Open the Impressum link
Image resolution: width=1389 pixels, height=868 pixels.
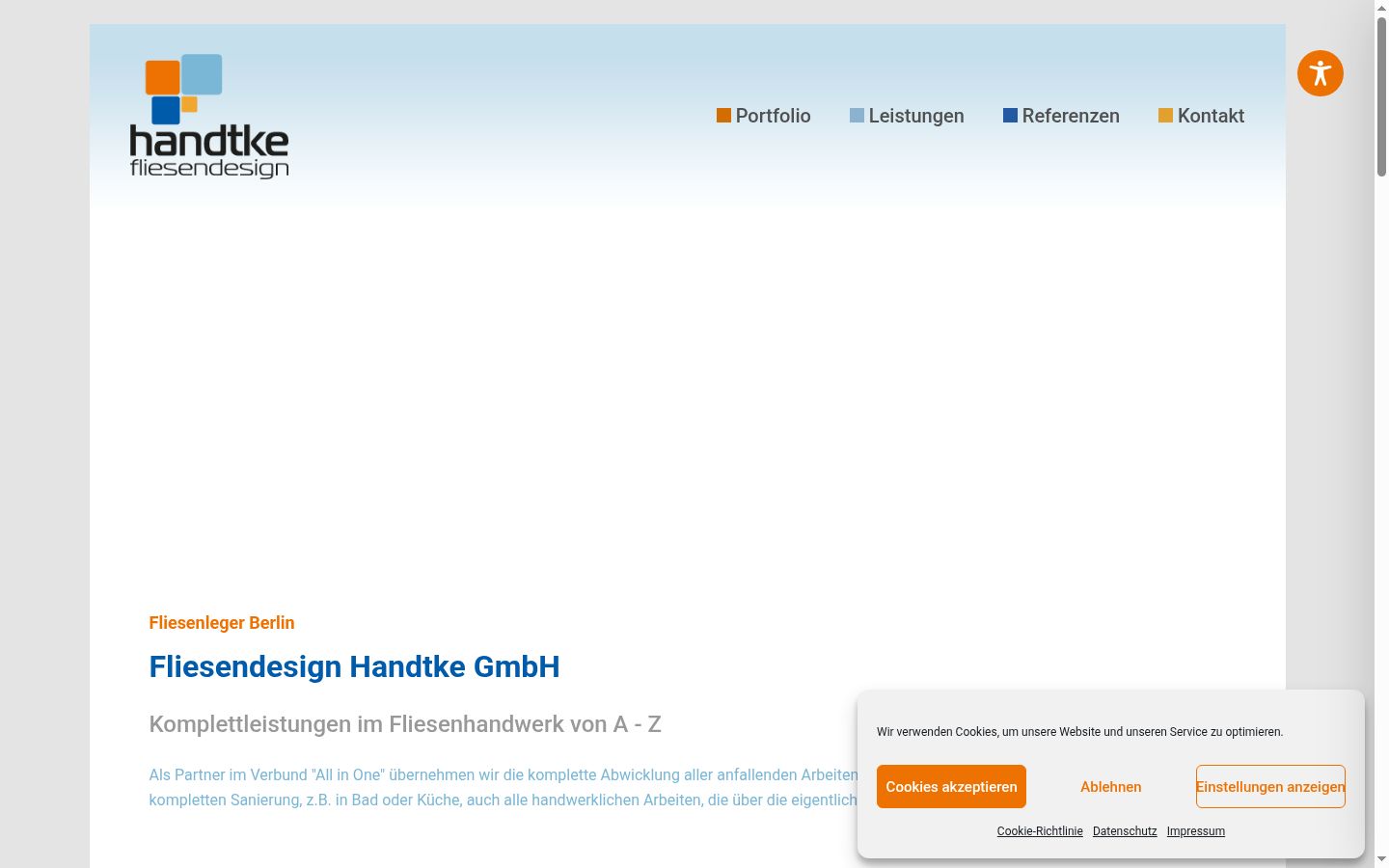(x=1196, y=831)
